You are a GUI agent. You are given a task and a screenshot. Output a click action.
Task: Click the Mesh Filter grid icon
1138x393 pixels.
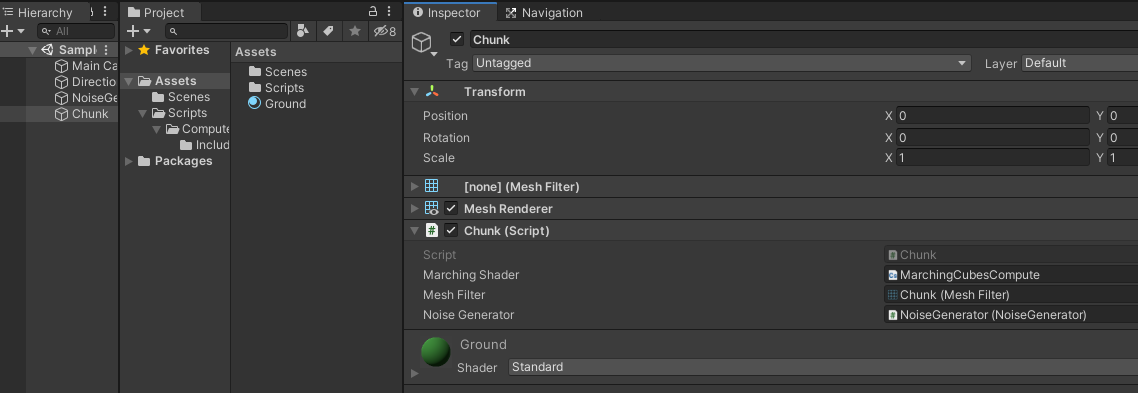tap(432, 187)
